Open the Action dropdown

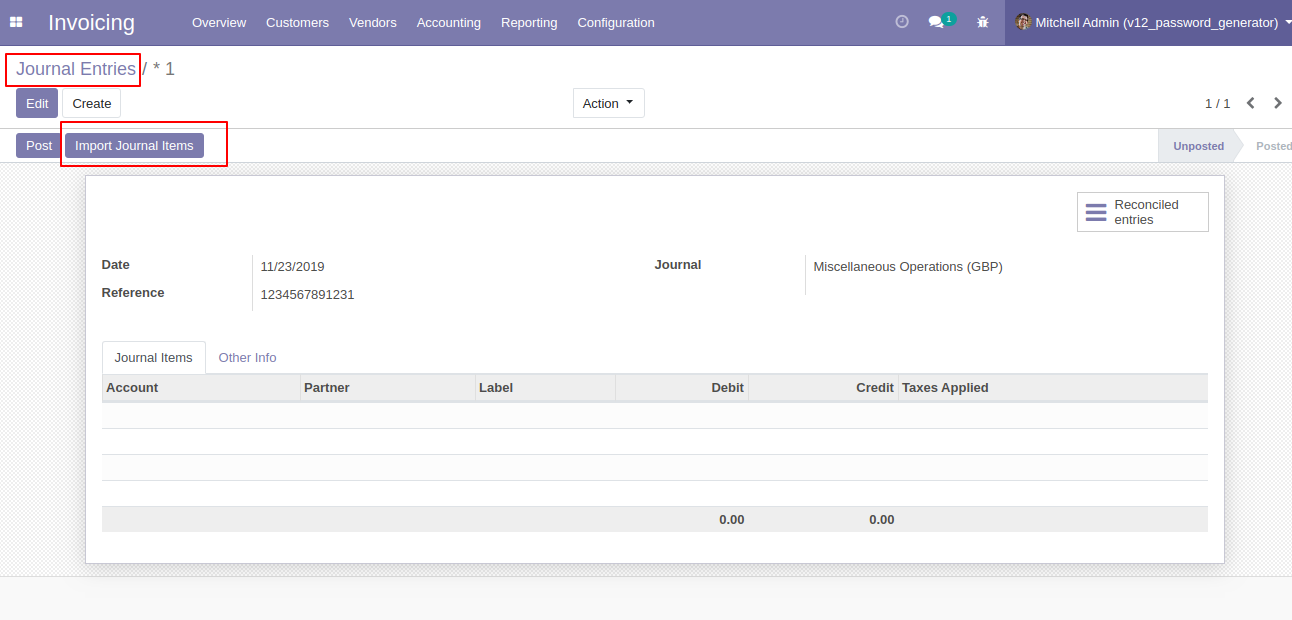[x=608, y=103]
